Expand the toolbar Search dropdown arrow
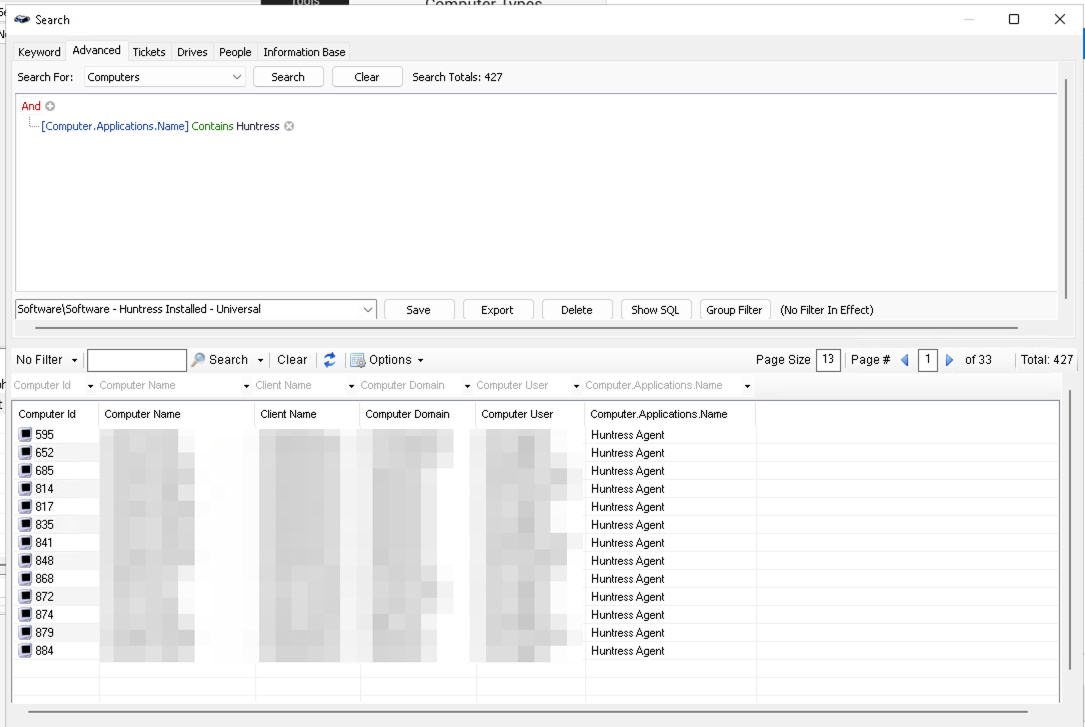 pyautogui.click(x=260, y=360)
